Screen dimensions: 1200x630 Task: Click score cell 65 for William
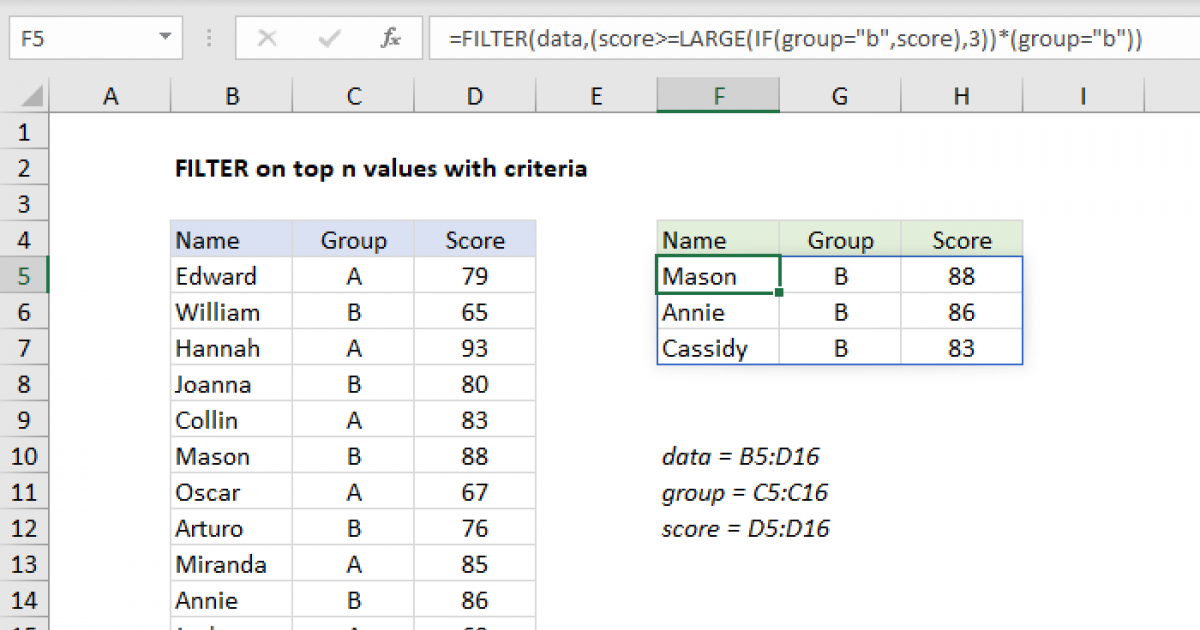[475, 312]
